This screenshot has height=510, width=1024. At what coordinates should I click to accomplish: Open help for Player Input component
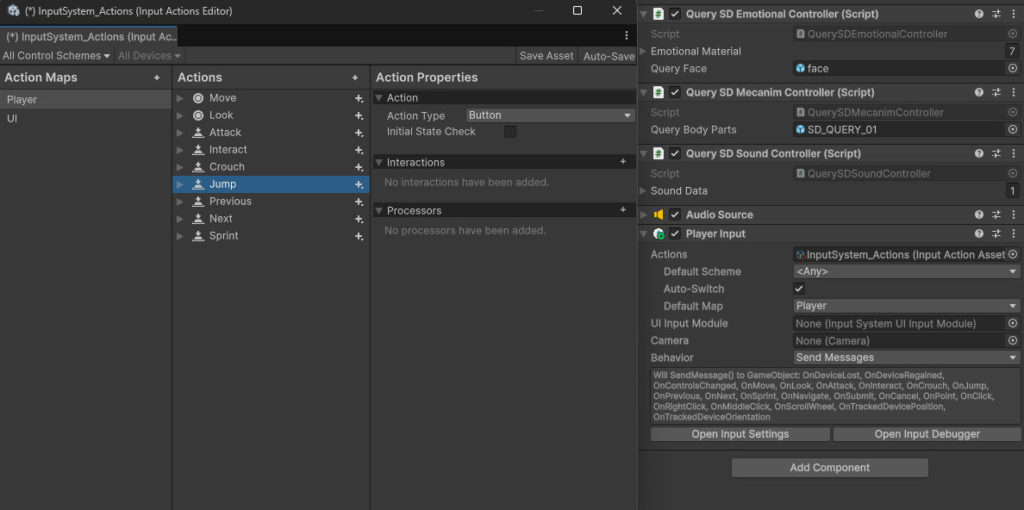(979, 234)
